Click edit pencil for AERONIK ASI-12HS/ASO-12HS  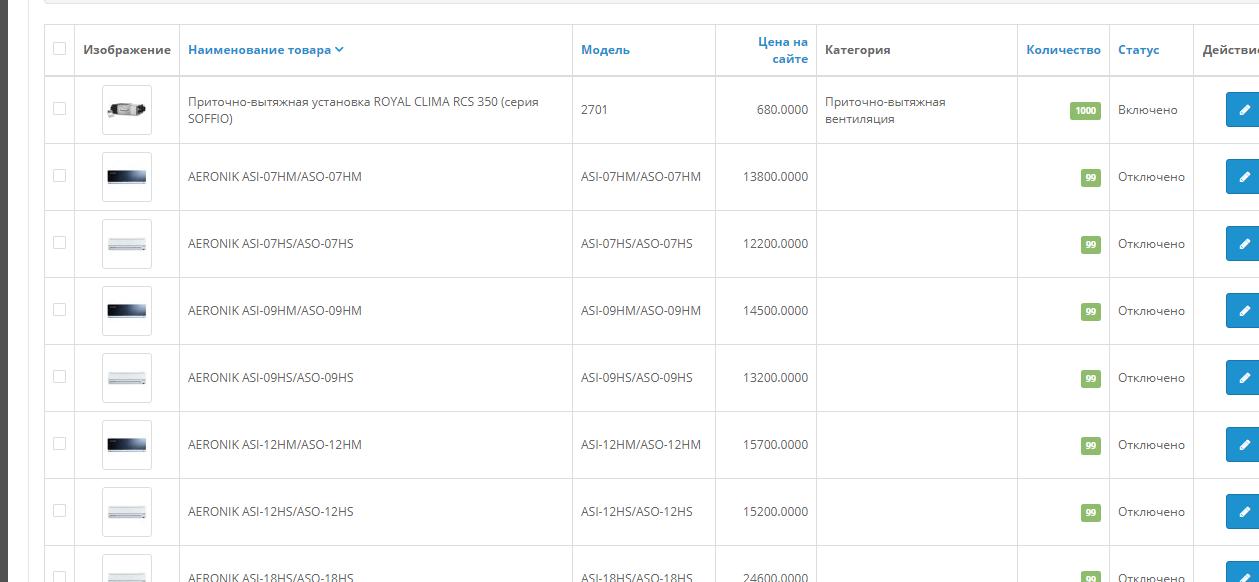pos(1243,512)
